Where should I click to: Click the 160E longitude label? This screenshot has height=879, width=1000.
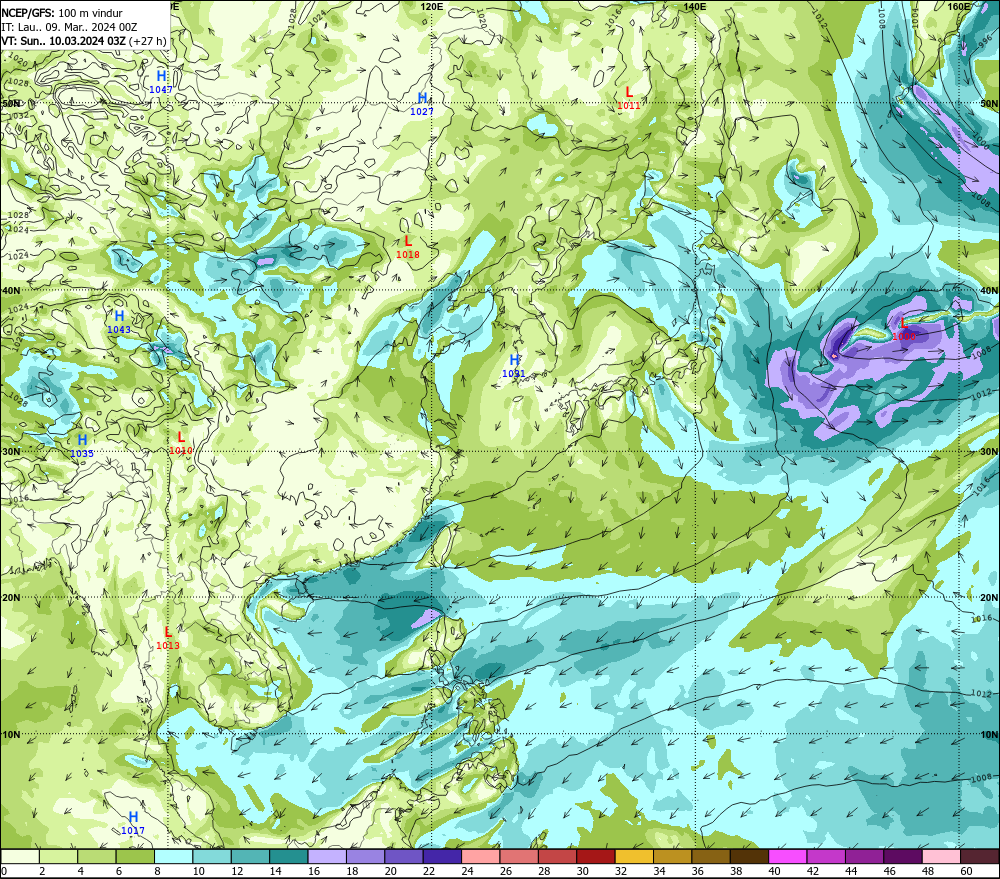[959, 6]
